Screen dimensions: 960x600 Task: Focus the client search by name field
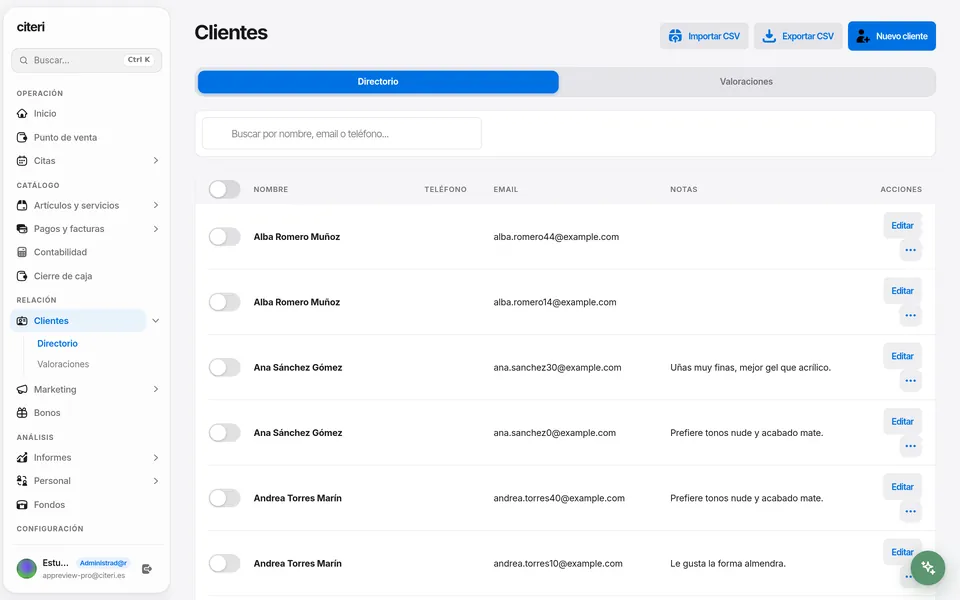coord(342,133)
